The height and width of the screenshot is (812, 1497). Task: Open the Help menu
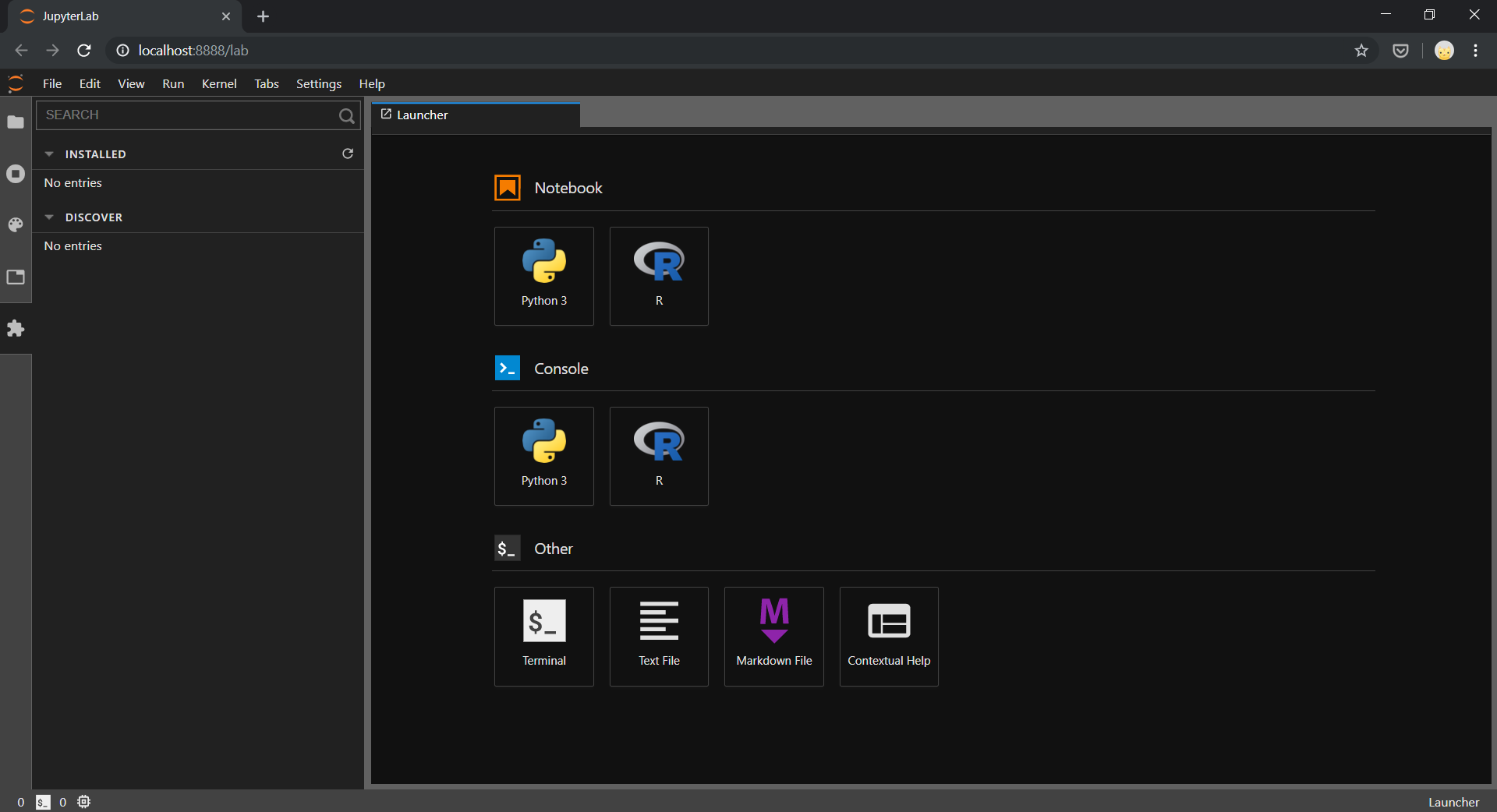(x=372, y=83)
